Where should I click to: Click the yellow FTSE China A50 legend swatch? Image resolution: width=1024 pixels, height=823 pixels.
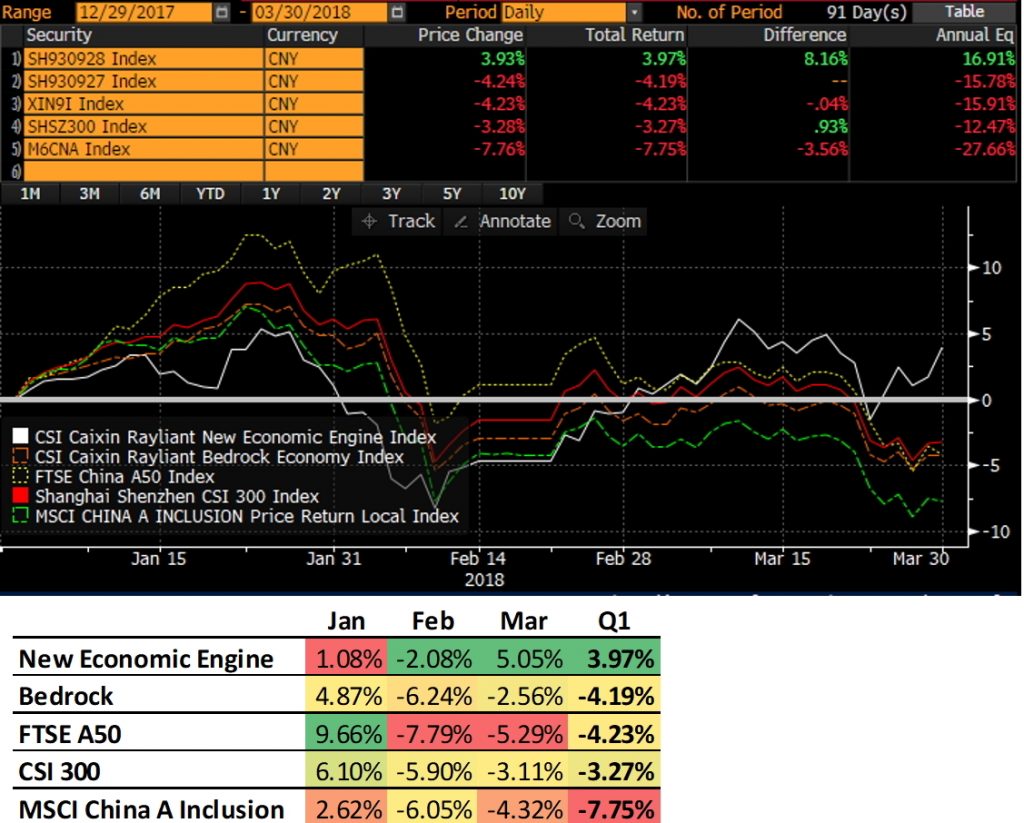[20, 476]
